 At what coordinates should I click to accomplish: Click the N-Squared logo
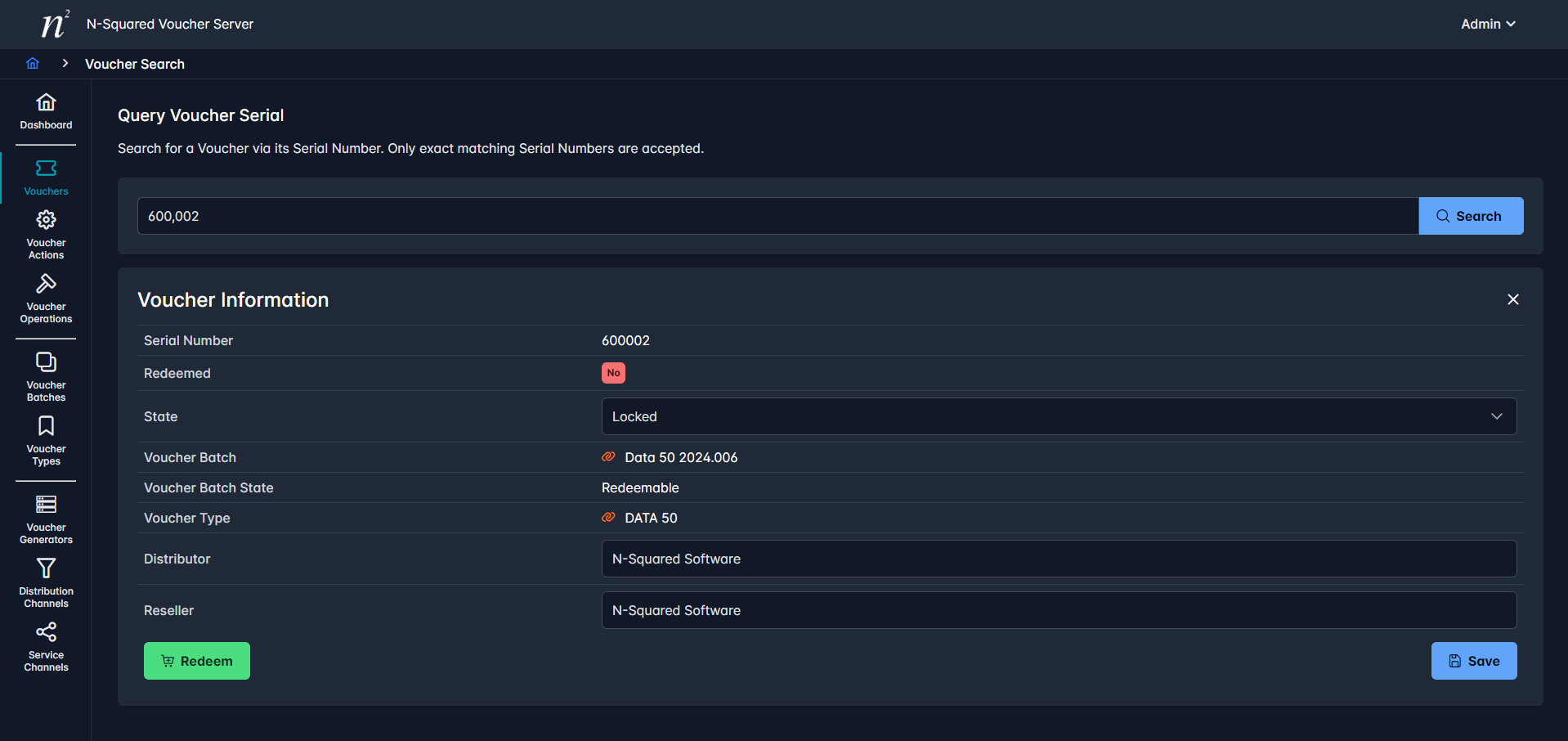[x=54, y=25]
